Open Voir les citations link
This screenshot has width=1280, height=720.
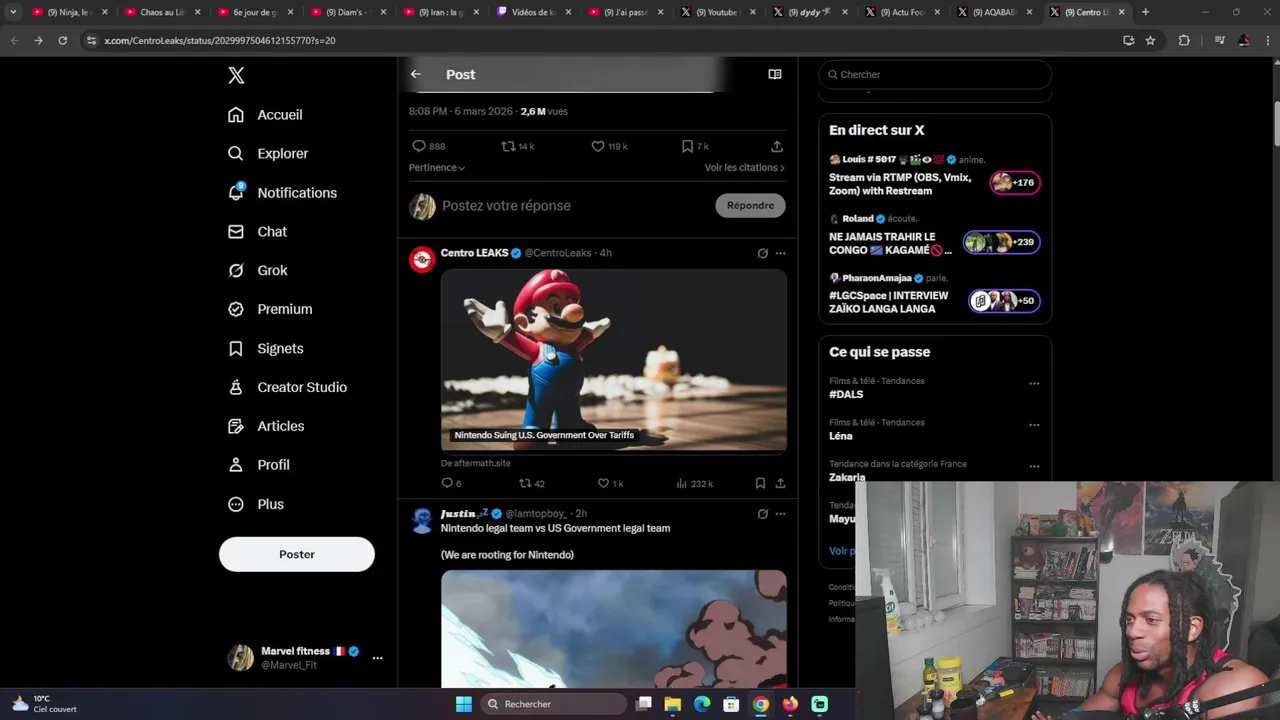[x=744, y=167]
